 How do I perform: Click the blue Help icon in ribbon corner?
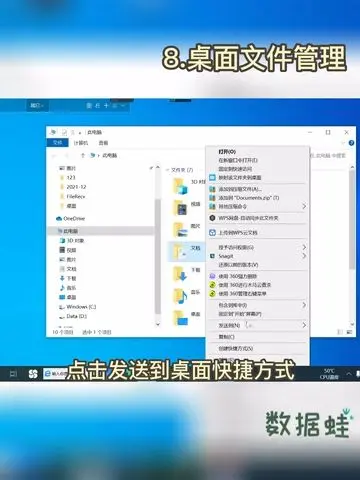[x=351, y=143]
